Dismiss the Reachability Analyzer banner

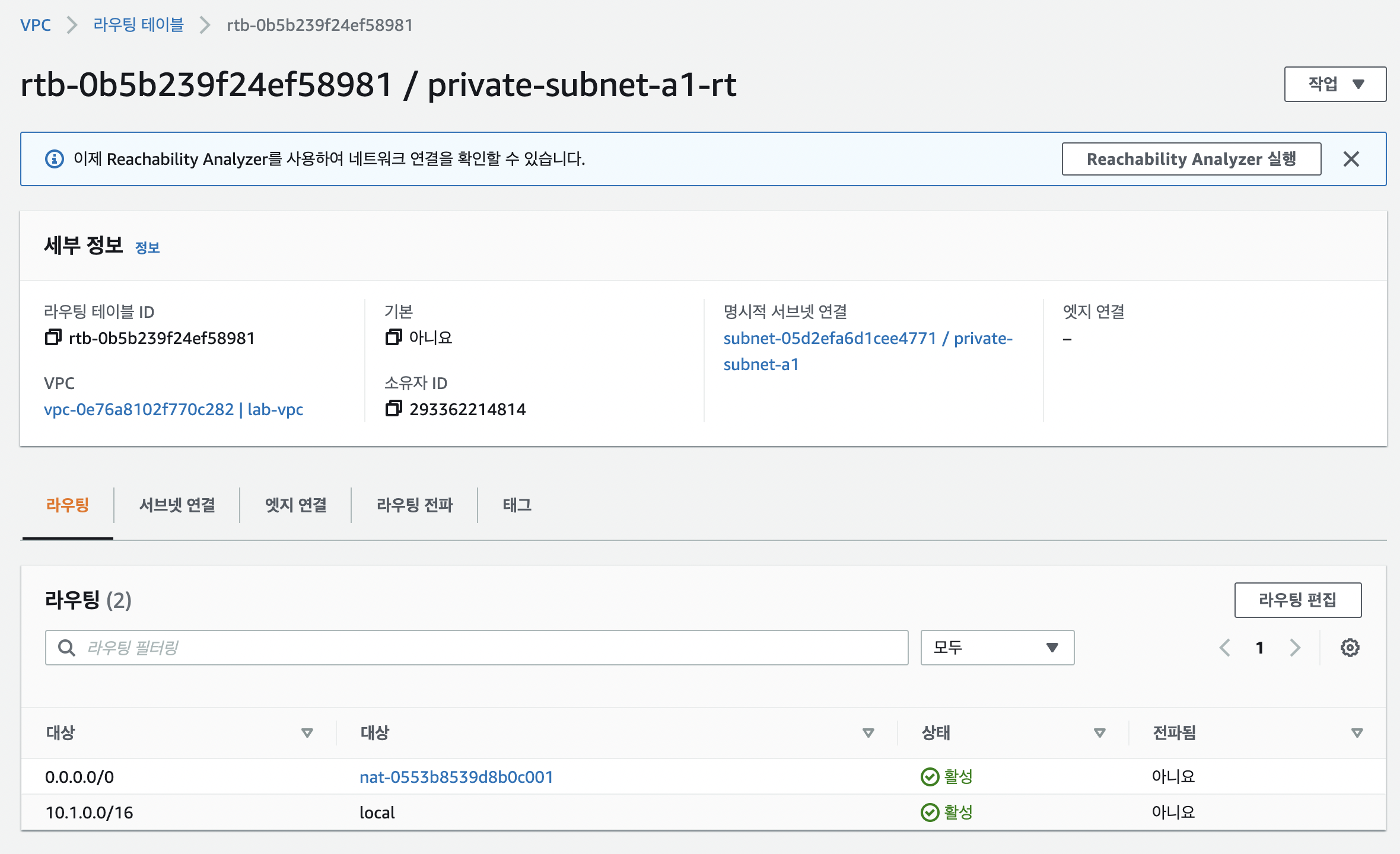point(1351,159)
